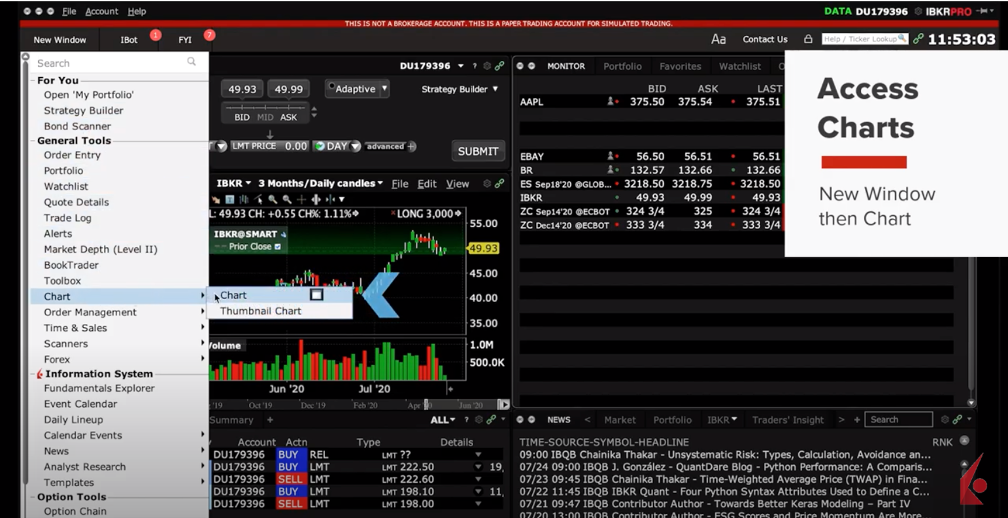Image resolution: width=1008 pixels, height=518 pixels.
Task: Click the IBot assistant button
Action: coord(129,40)
